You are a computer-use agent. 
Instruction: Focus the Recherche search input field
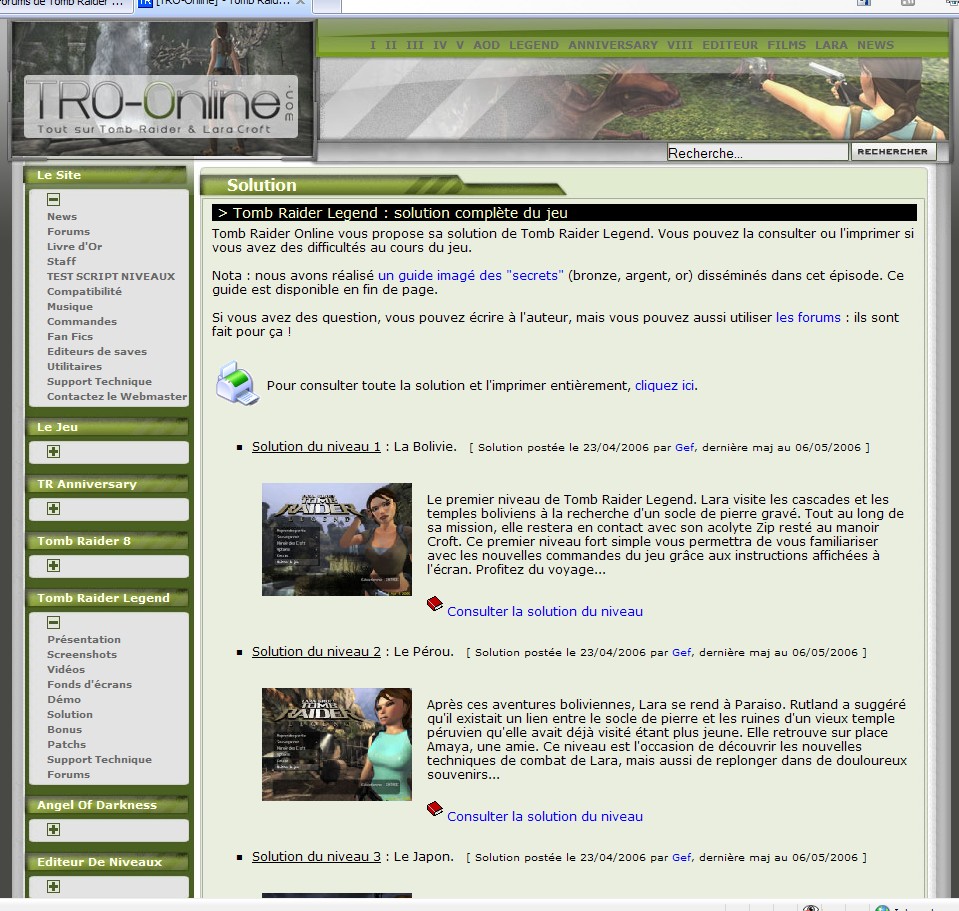[758, 152]
